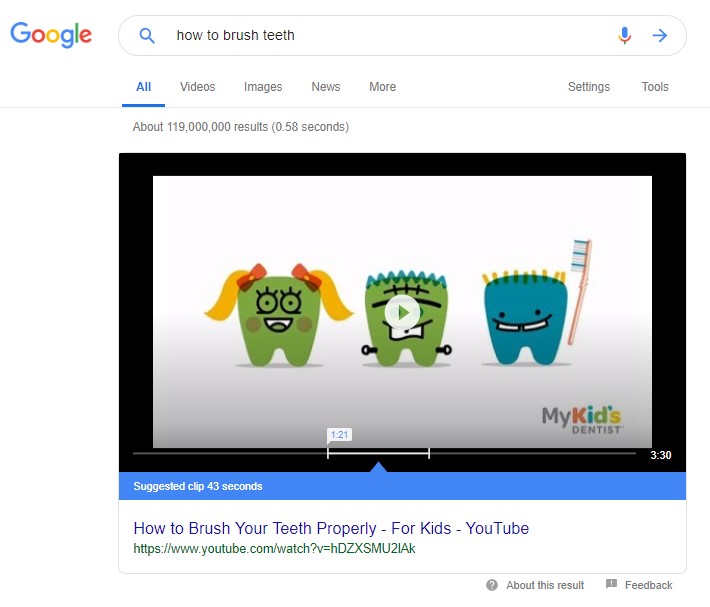710x607 pixels.
Task: Switch to the Videos tab
Action: pyautogui.click(x=197, y=87)
